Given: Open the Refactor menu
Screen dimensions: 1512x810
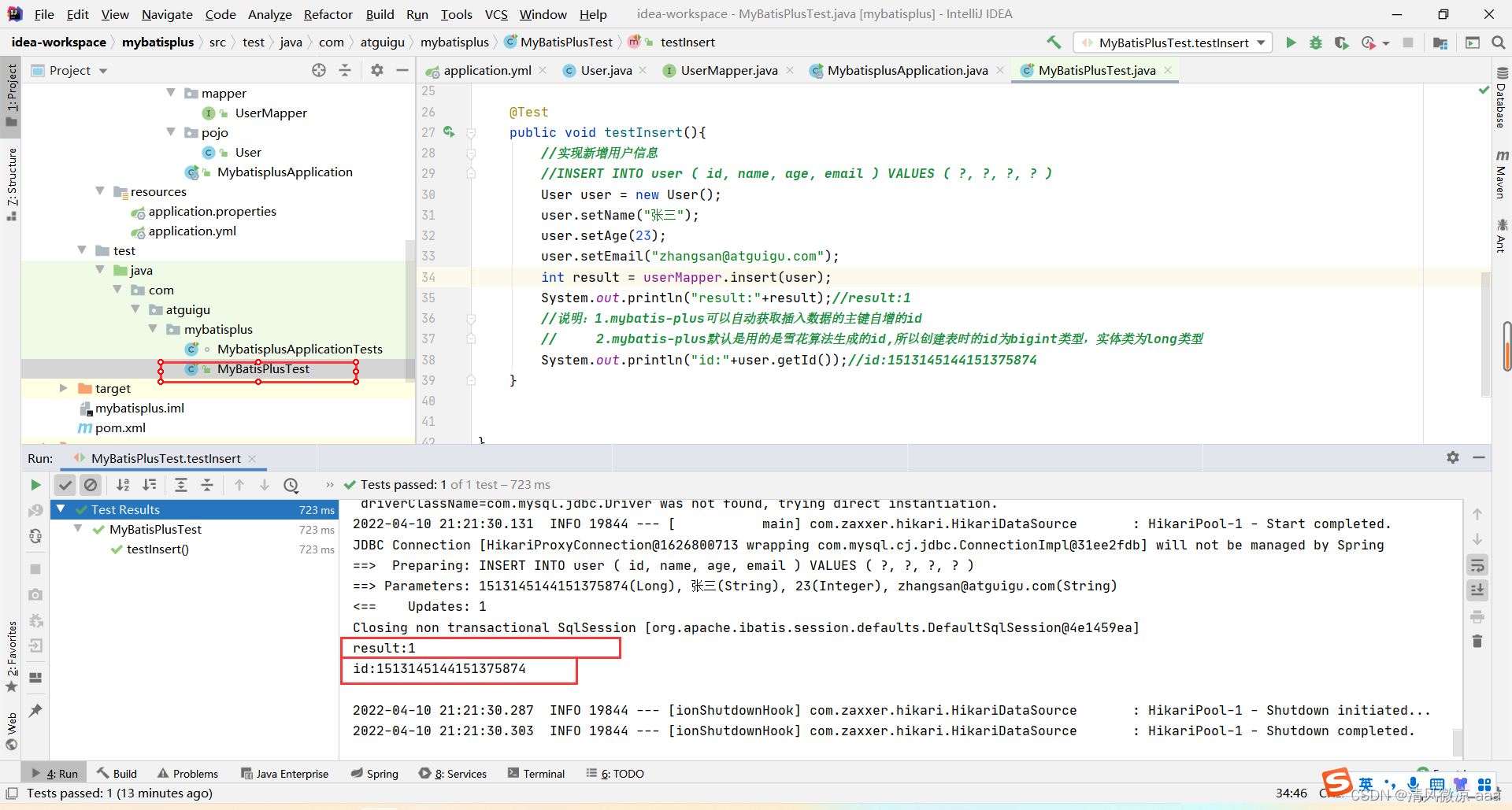Looking at the screenshot, I should click(x=328, y=14).
